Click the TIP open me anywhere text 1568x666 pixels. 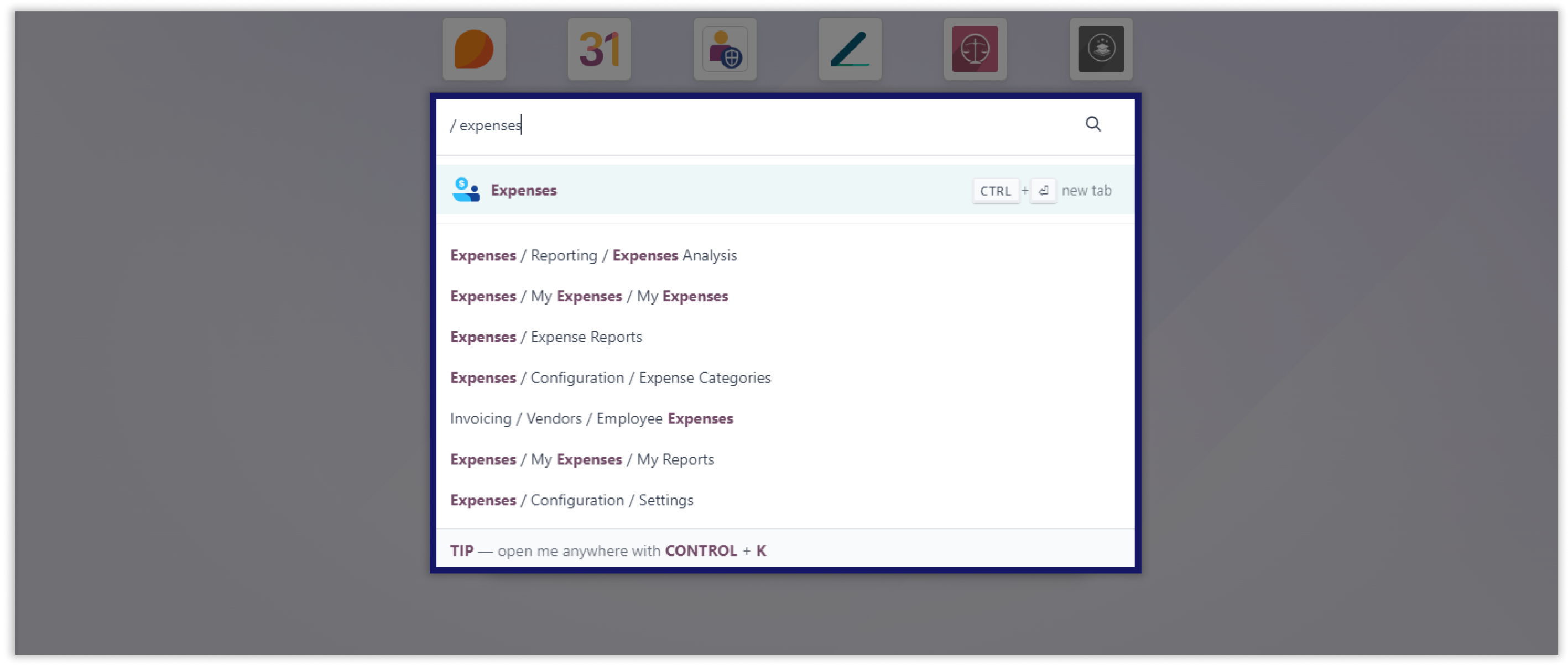pos(608,550)
